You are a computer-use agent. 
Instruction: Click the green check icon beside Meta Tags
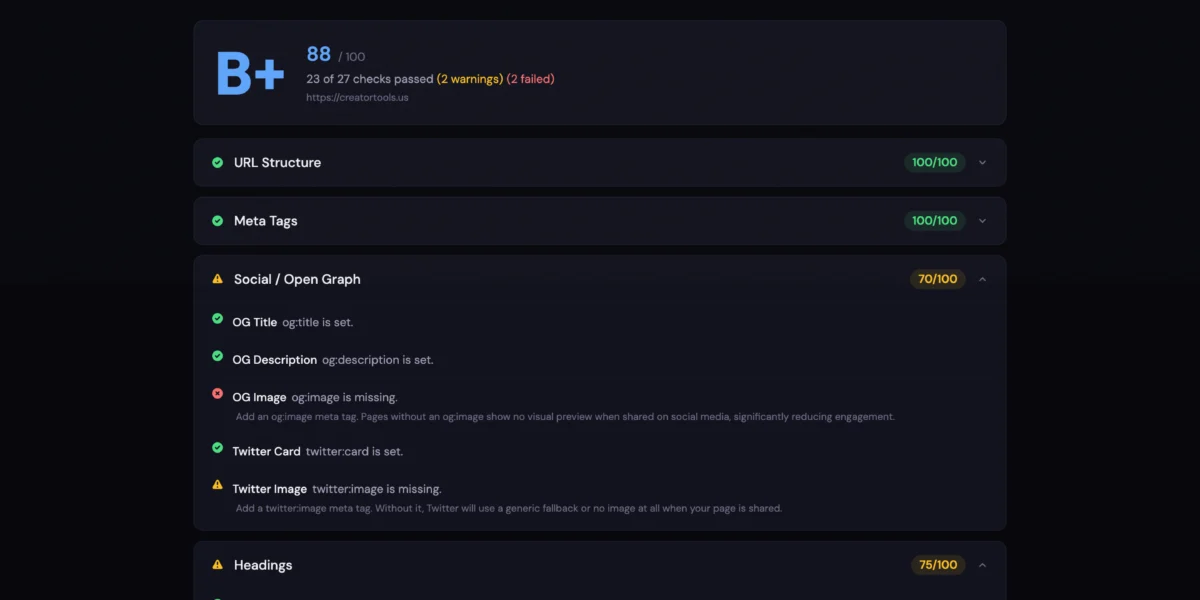217,221
